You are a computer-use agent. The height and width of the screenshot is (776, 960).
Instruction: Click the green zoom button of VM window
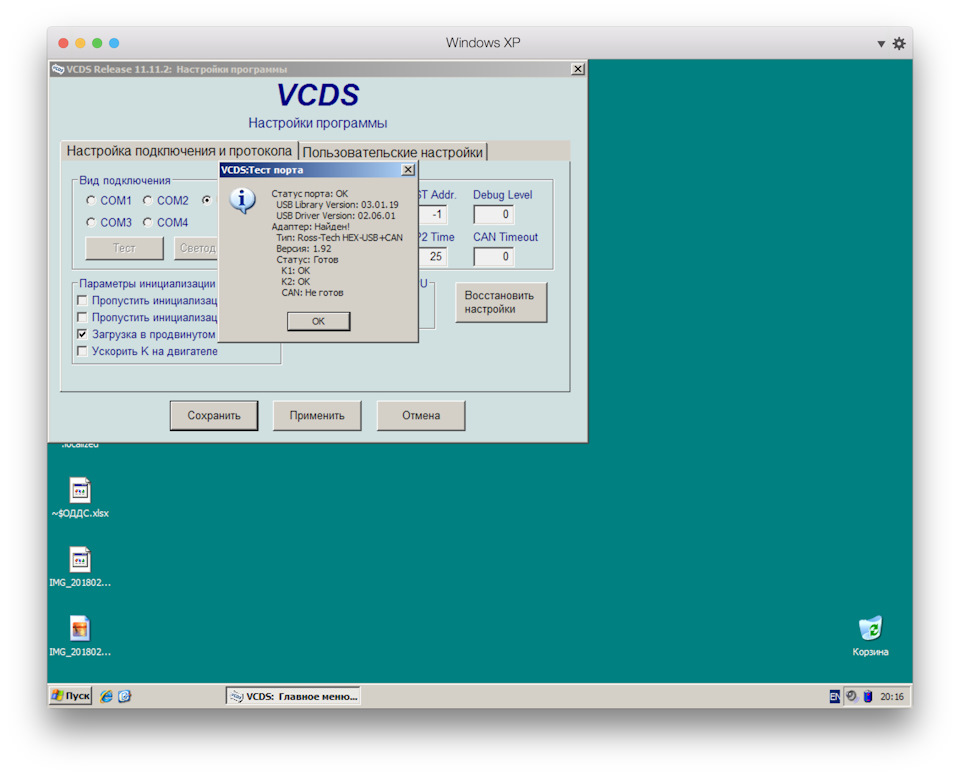point(97,43)
